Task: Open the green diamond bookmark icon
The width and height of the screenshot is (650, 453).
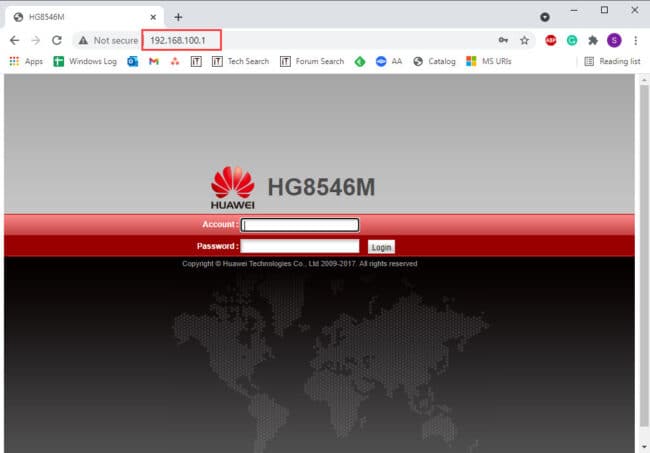Action: (360, 61)
